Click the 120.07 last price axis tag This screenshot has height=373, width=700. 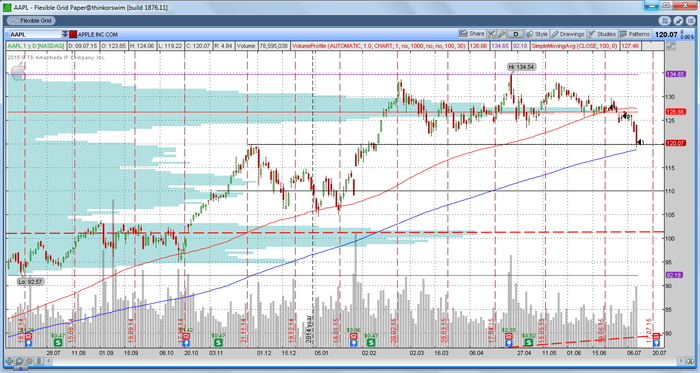[675, 143]
